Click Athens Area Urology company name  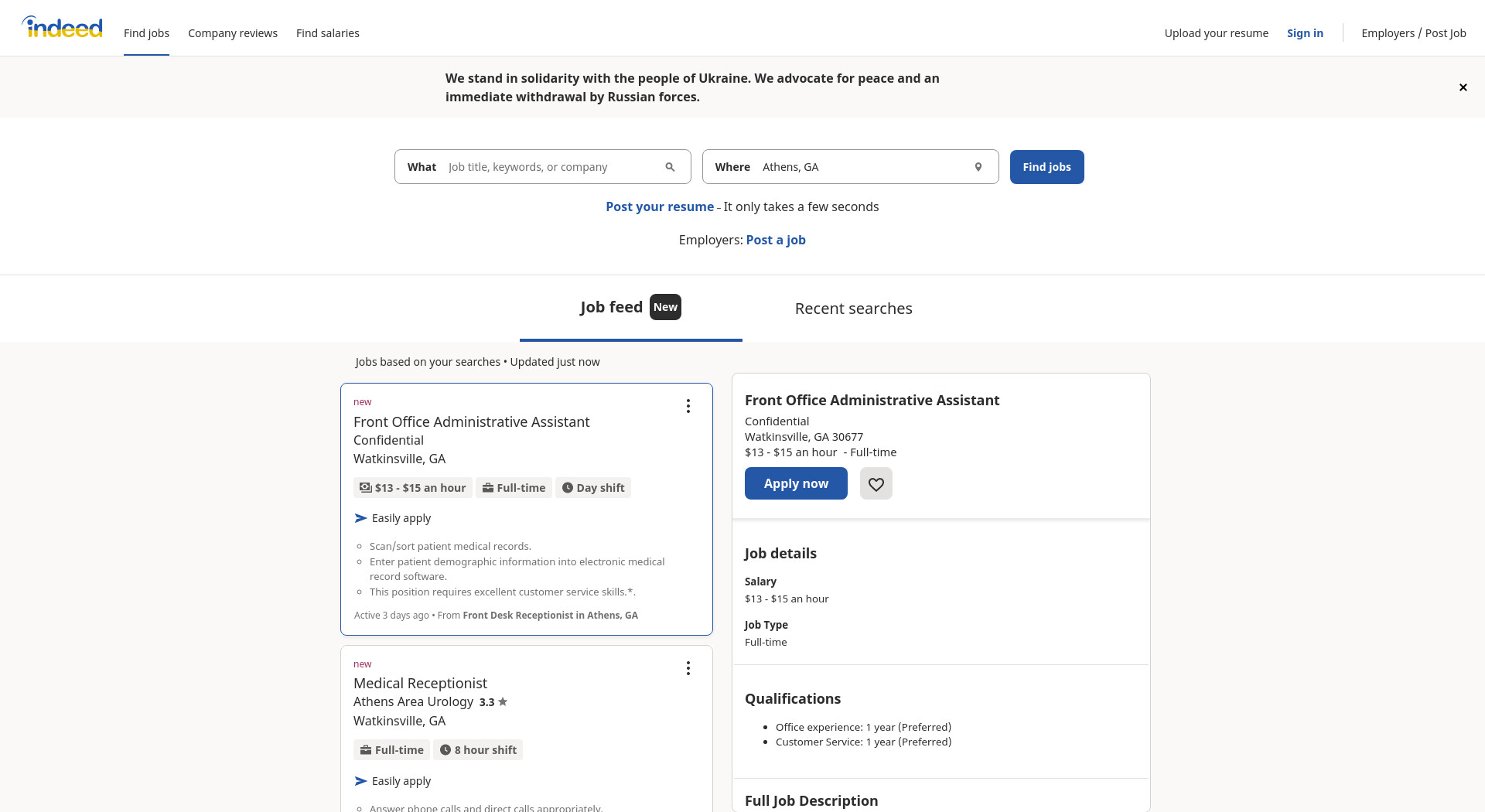pyautogui.click(x=413, y=701)
